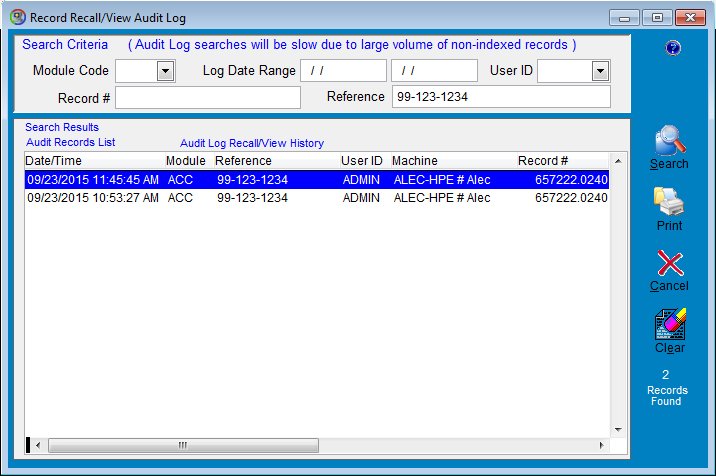
Task: Select the 10:53:27 AM audit record row
Action: tap(317, 198)
